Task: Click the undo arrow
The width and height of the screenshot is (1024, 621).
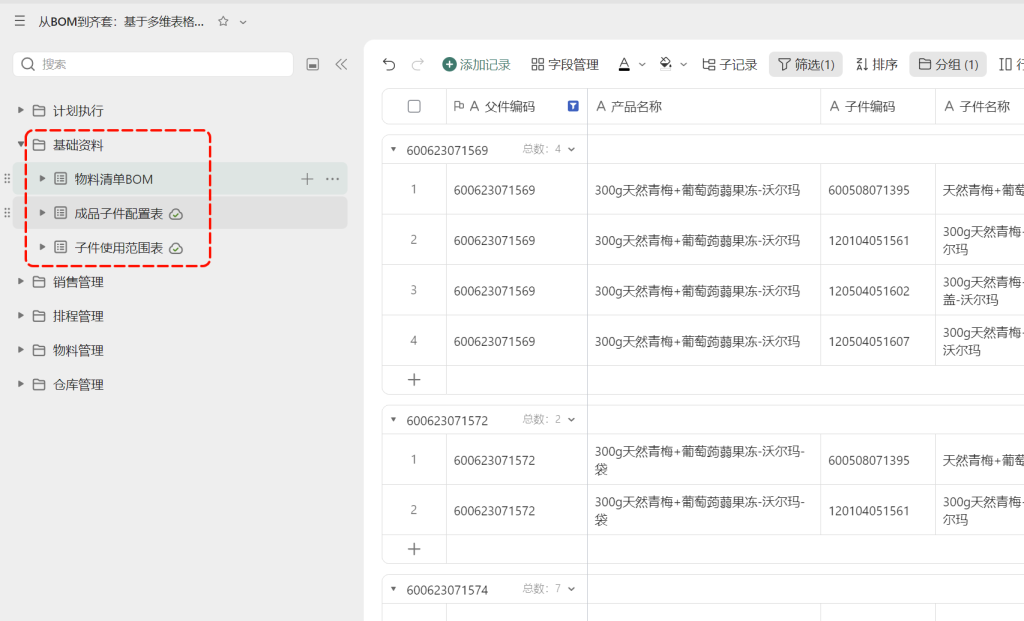Action: click(x=389, y=64)
